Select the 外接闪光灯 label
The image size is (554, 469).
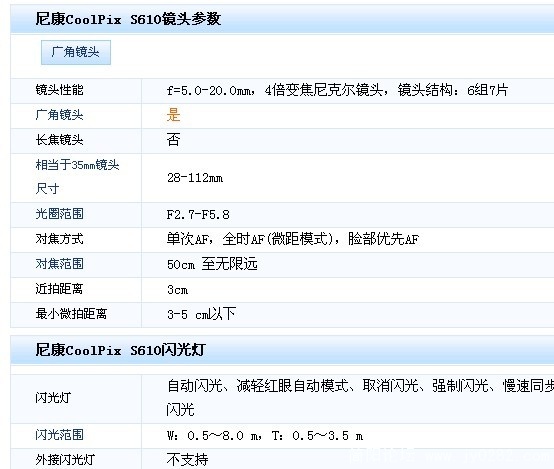coord(65,460)
